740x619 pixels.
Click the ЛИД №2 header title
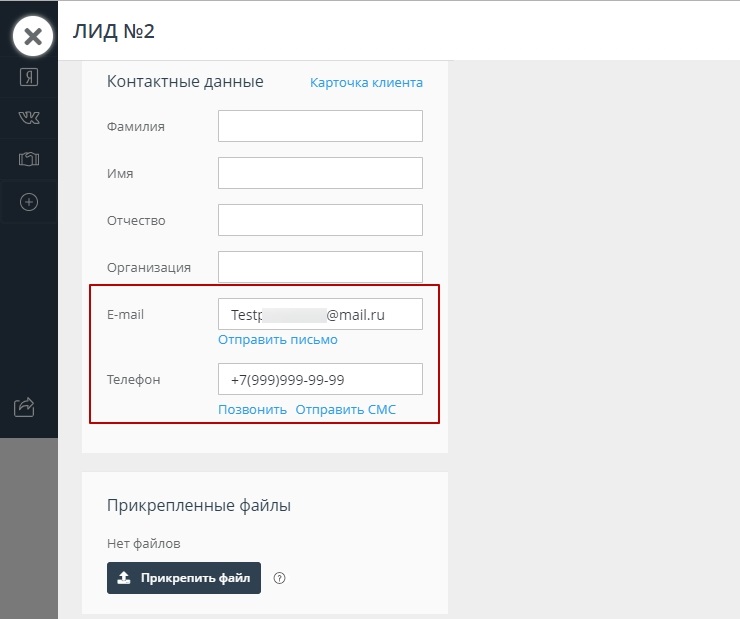[x=113, y=31]
